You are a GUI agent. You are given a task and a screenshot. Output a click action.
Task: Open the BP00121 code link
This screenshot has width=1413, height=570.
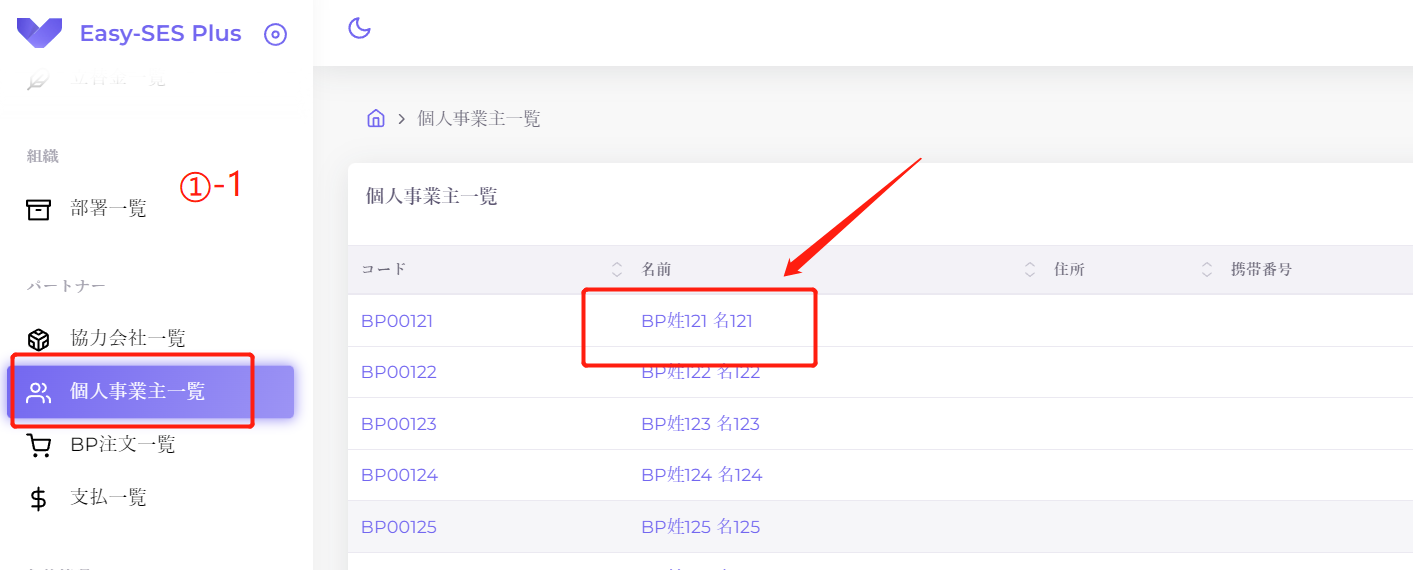pyautogui.click(x=396, y=321)
